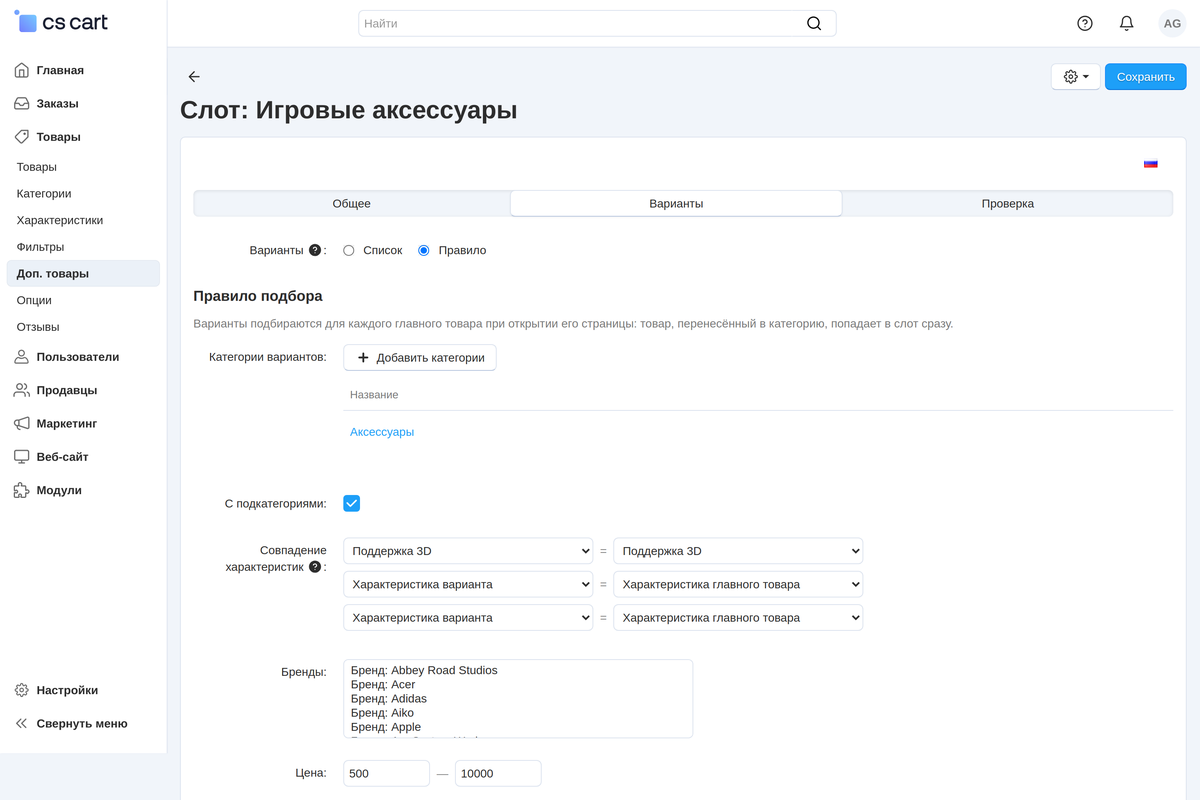The width and height of the screenshot is (1200, 800).
Task: Open the AG user avatar menu
Action: pos(1172,23)
